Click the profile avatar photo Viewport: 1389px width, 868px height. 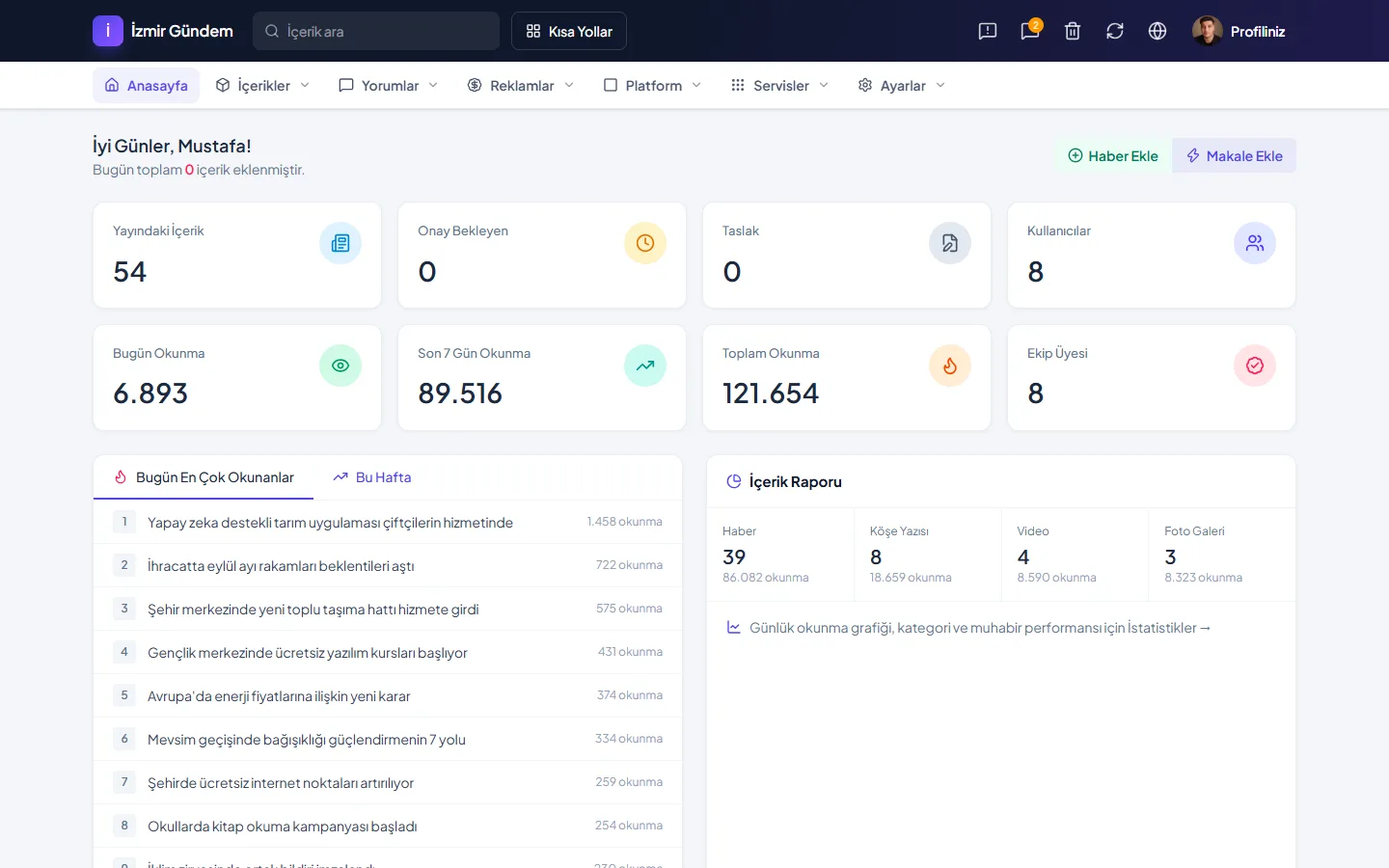tap(1208, 31)
